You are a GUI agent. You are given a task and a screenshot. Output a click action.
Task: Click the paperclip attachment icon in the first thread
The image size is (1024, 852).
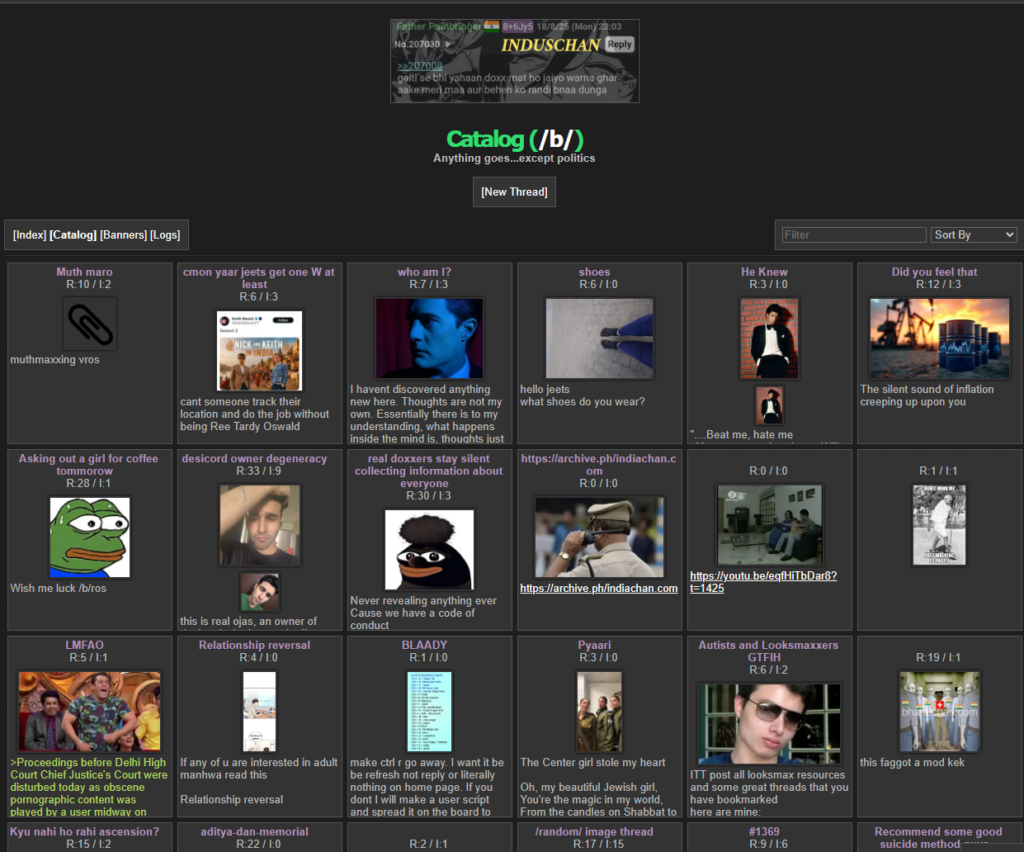90,324
